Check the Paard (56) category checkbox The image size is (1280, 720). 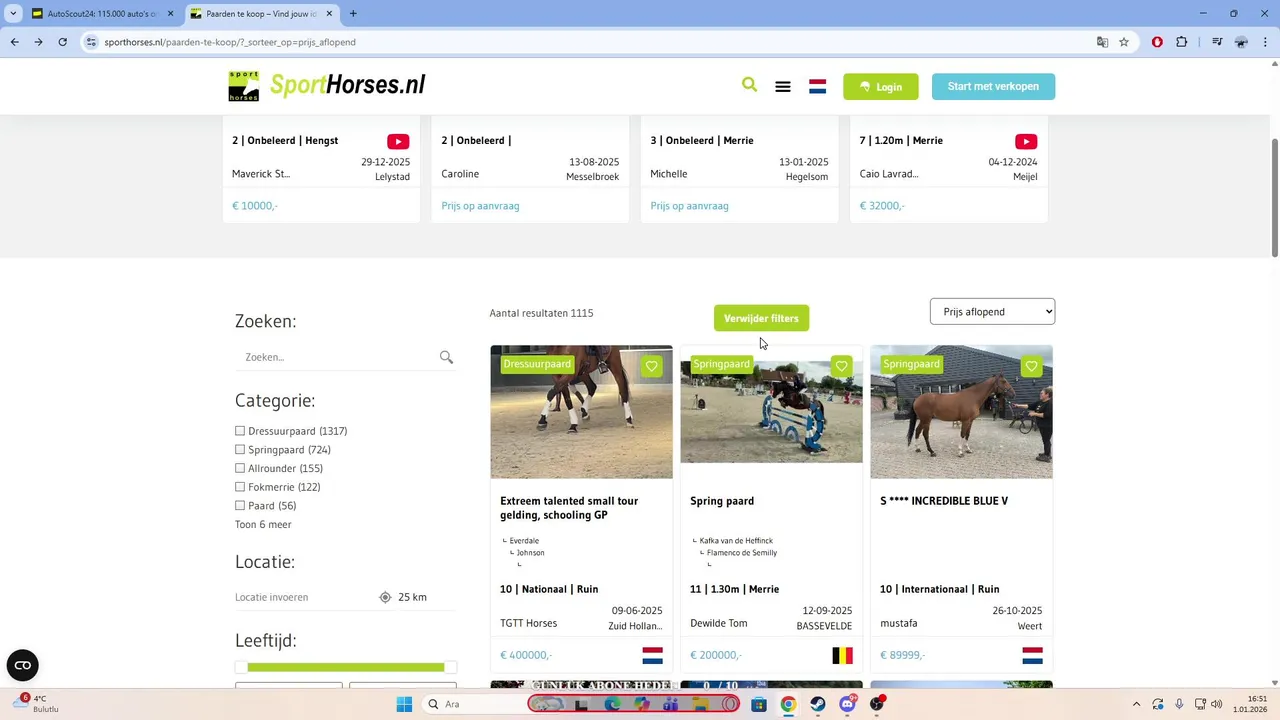240,506
